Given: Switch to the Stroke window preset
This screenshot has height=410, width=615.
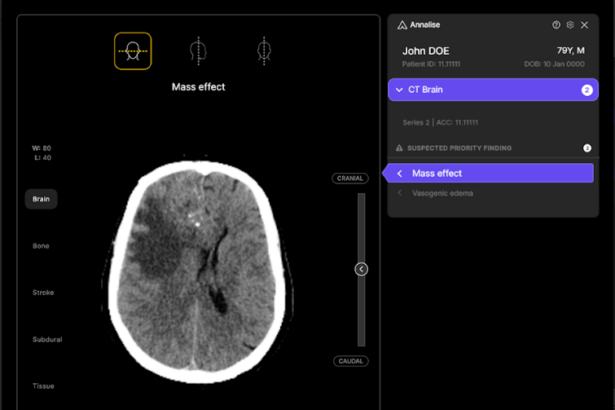Looking at the screenshot, I should click(43, 293).
